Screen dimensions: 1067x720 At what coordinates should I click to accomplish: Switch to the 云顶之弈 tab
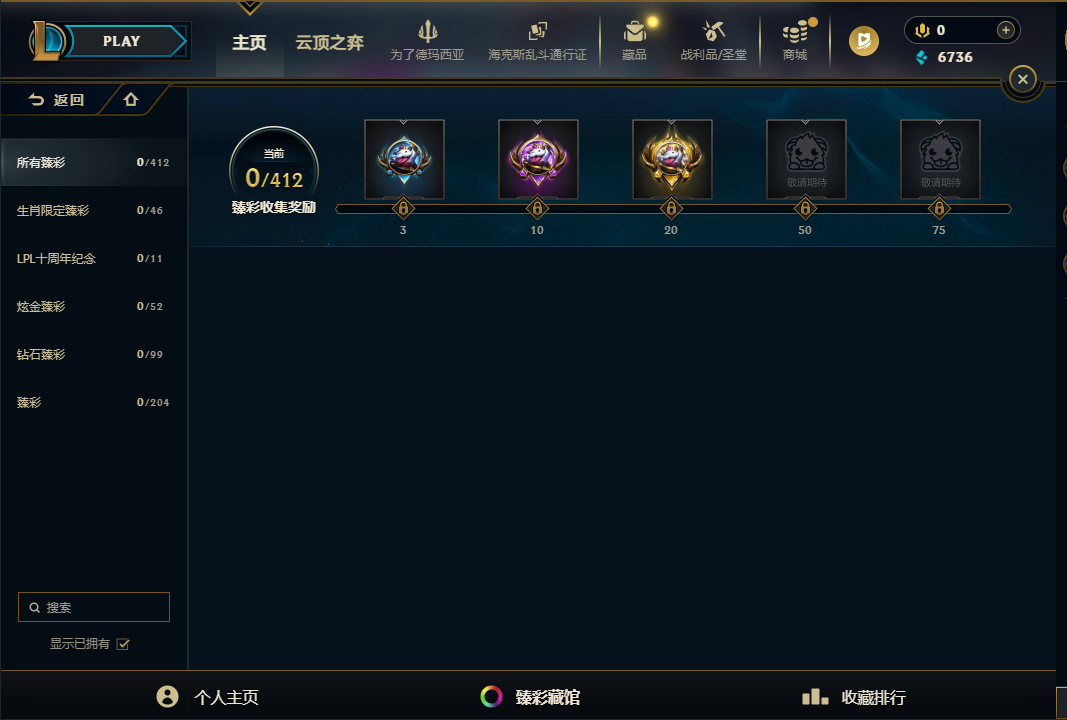tap(329, 43)
